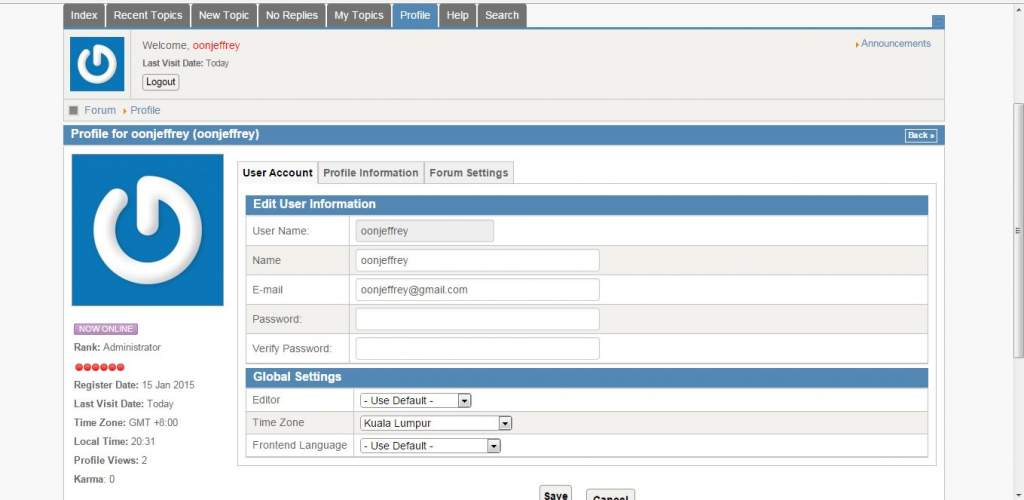Switch to the Forum Settings tab
Screen dimensions: 1024x500
point(469,173)
